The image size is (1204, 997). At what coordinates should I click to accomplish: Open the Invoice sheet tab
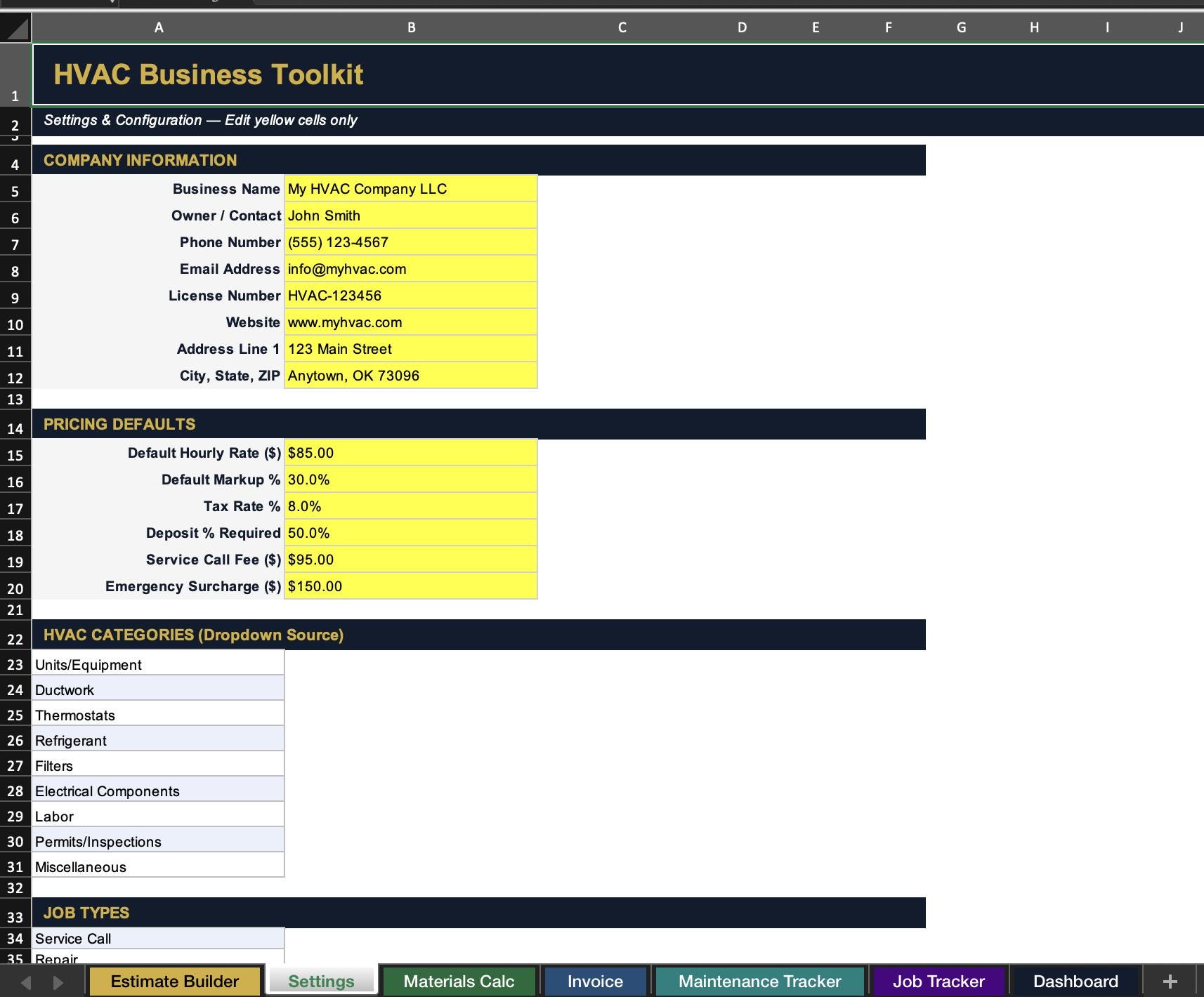click(x=595, y=982)
